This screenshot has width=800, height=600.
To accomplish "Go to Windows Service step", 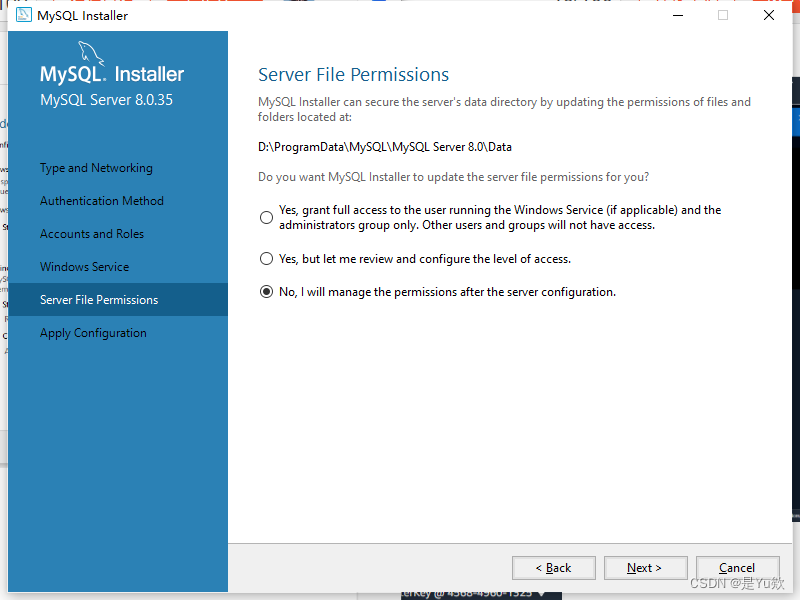I will (x=85, y=267).
